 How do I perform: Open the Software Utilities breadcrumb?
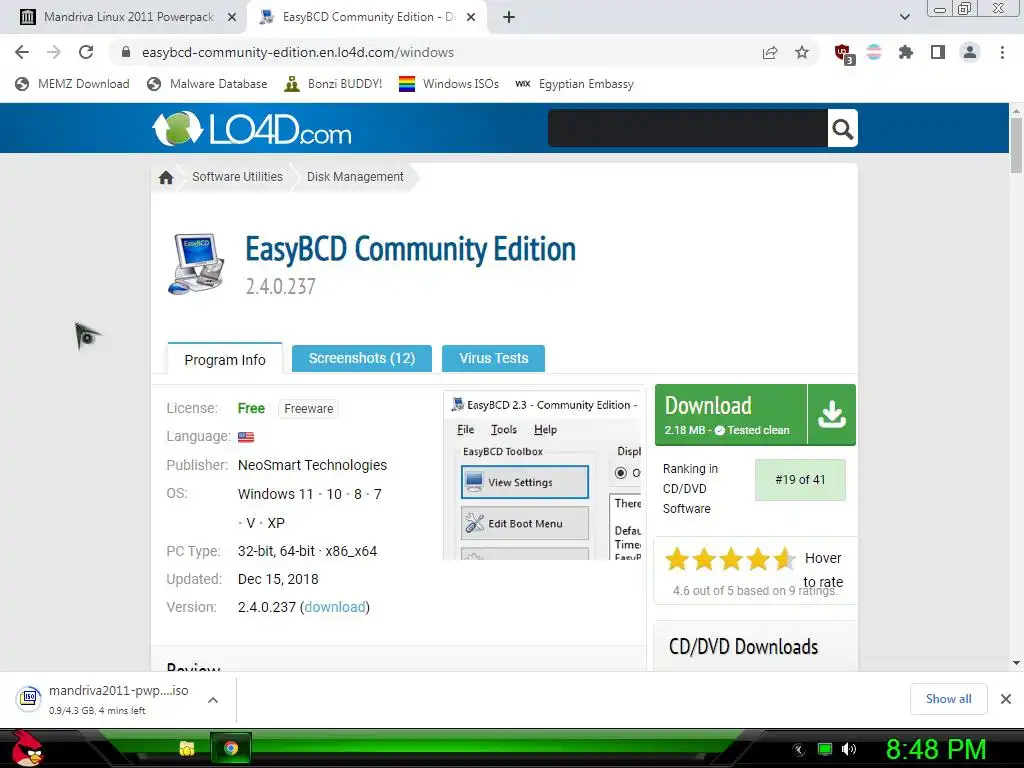[237, 177]
